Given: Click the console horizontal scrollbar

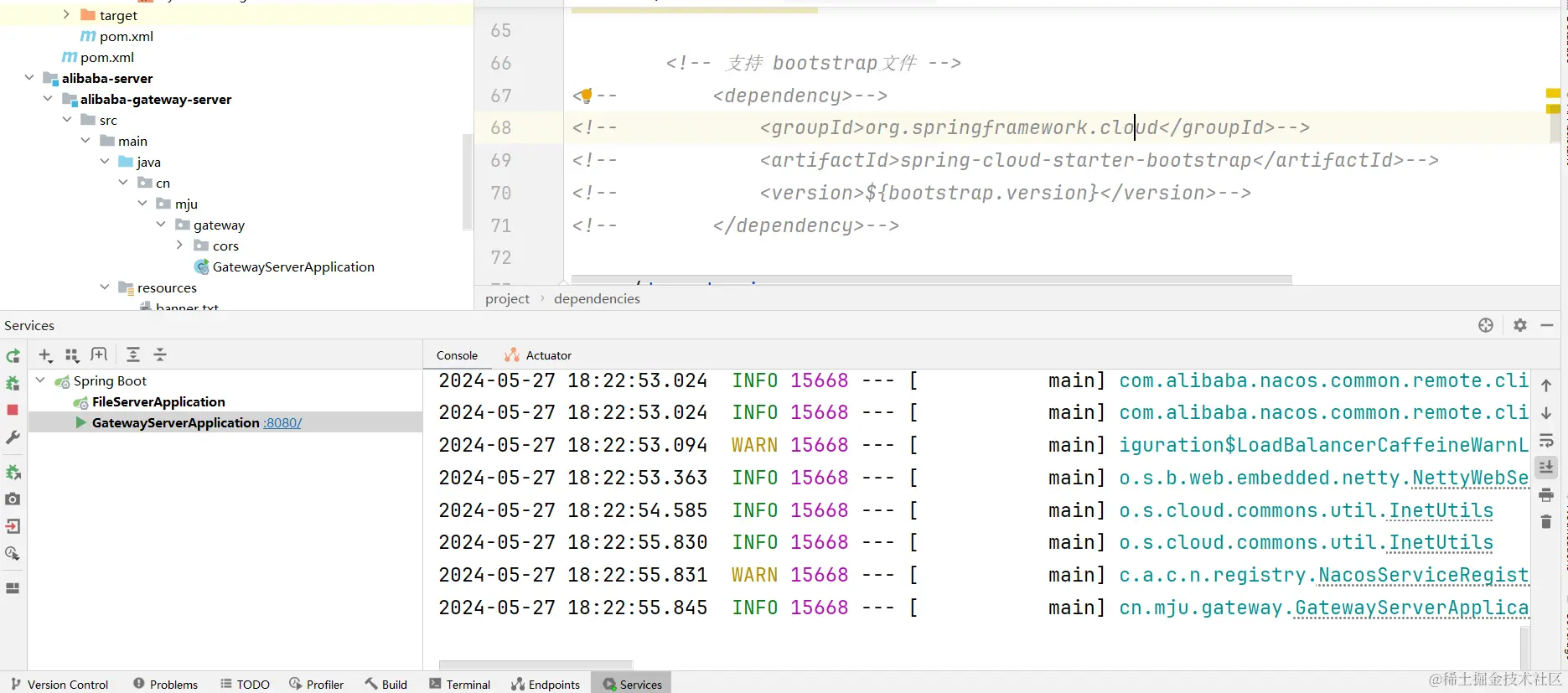Looking at the screenshot, I should click(x=536, y=665).
